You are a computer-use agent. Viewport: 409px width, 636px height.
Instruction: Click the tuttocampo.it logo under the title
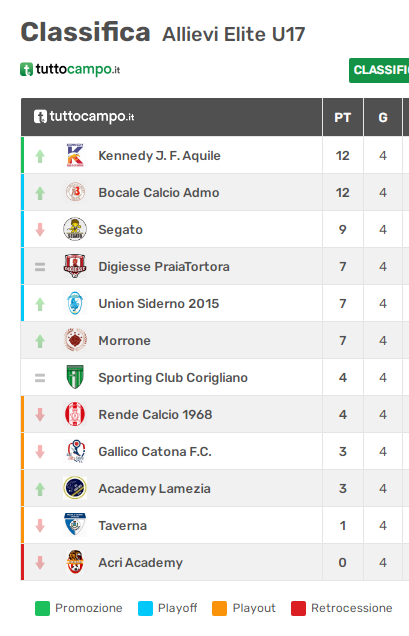click(70, 69)
